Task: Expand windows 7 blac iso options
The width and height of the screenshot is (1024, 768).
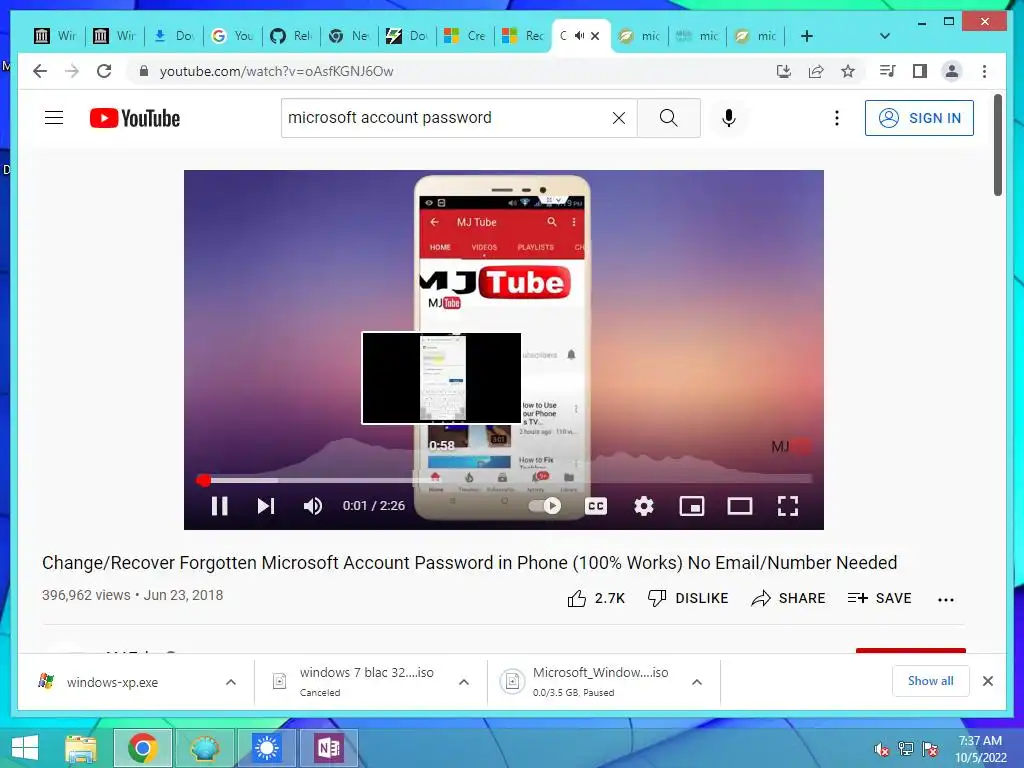Action: pos(464,682)
